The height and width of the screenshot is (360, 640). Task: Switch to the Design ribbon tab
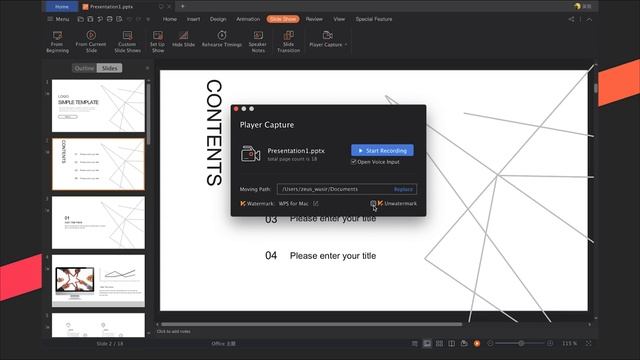click(x=218, y=19)
